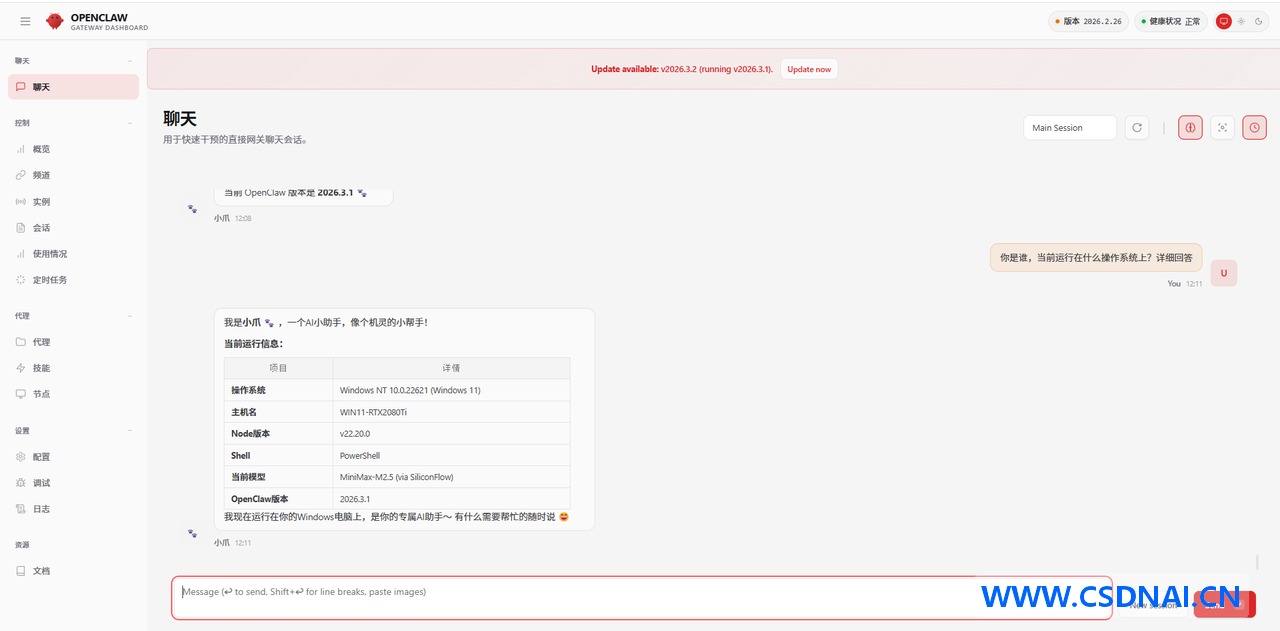The width and height of the screenshot is (1280, 631).
Task: Click the table cell WIN11-RTX2080Ti
Action: pyautogui.click(x=451, y=412)
